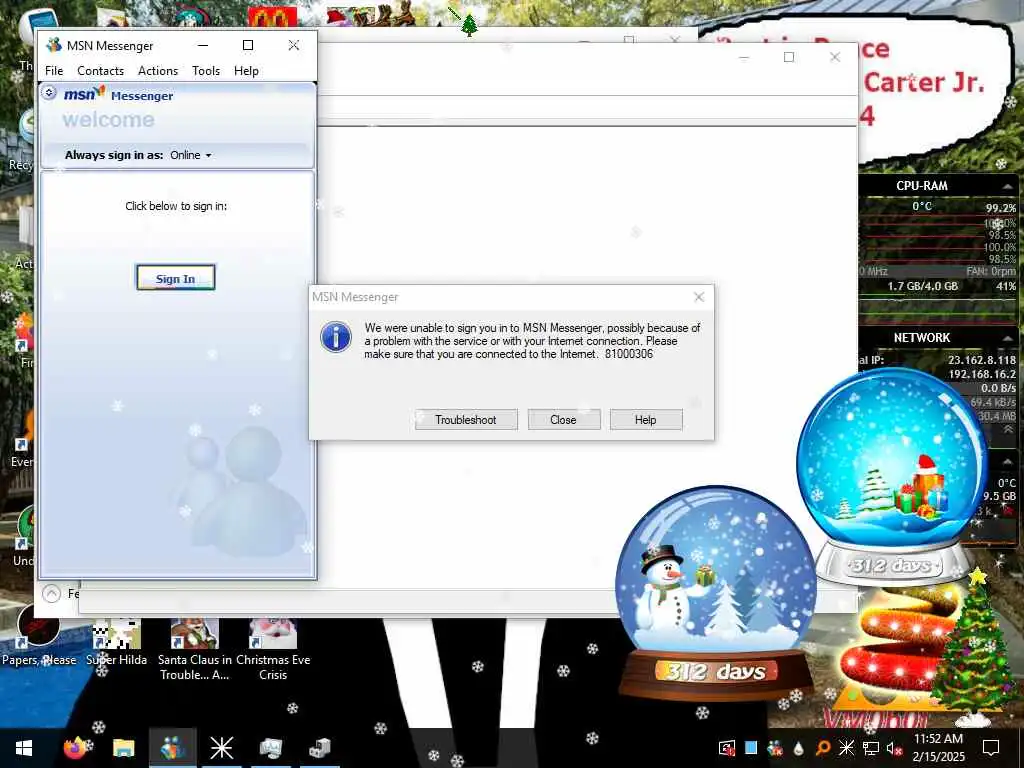Viewport: 1024px width, 768px height.
Task: Click the leftmost system tray icon with red badge
Action: point(726,748)
